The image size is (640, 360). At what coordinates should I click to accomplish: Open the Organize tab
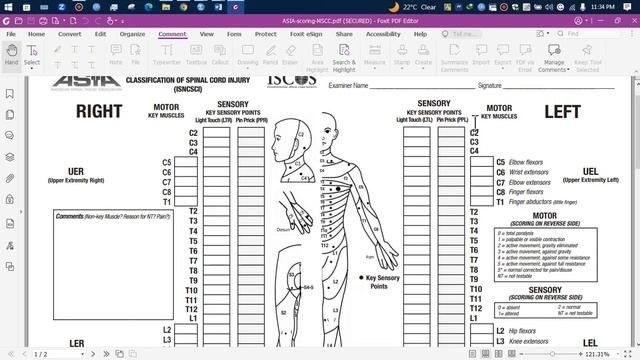tap(132, 34)
